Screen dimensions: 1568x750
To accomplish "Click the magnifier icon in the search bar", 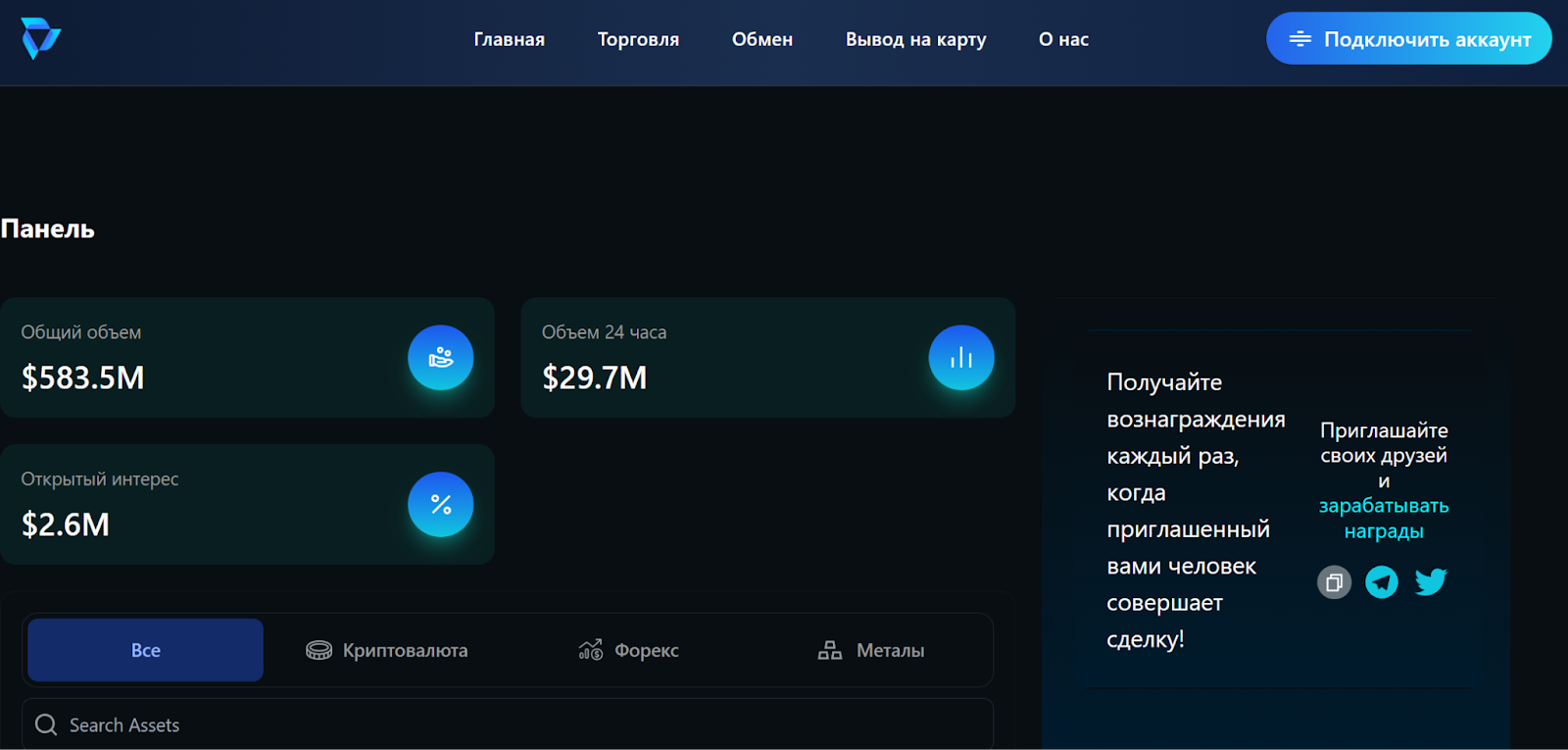I will tap(46, 725).
